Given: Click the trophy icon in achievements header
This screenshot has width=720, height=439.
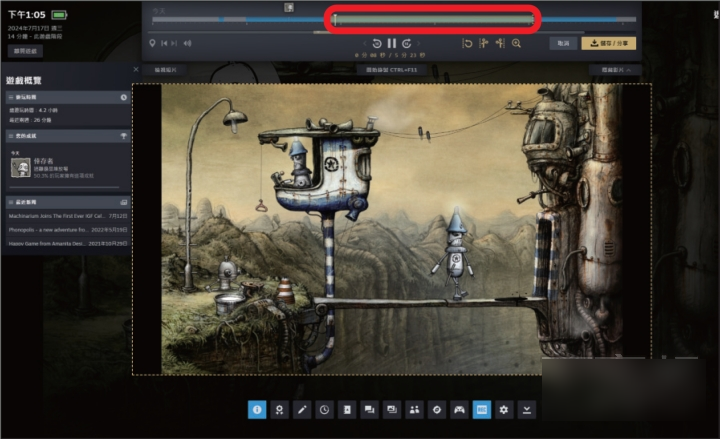Looking at the screenshot, I should (124, 136).
